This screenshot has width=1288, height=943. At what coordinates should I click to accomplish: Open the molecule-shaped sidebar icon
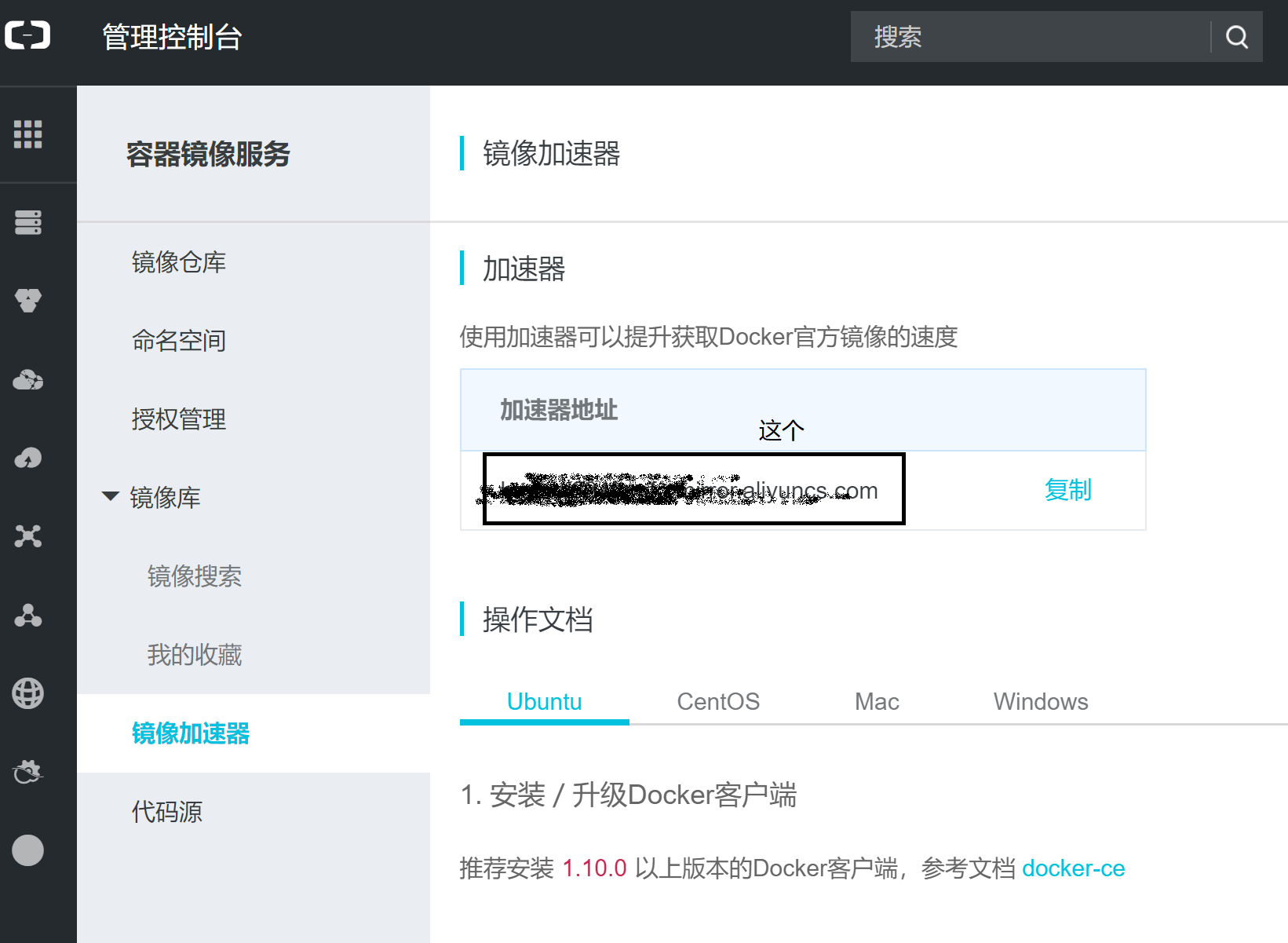pos(28,616)
